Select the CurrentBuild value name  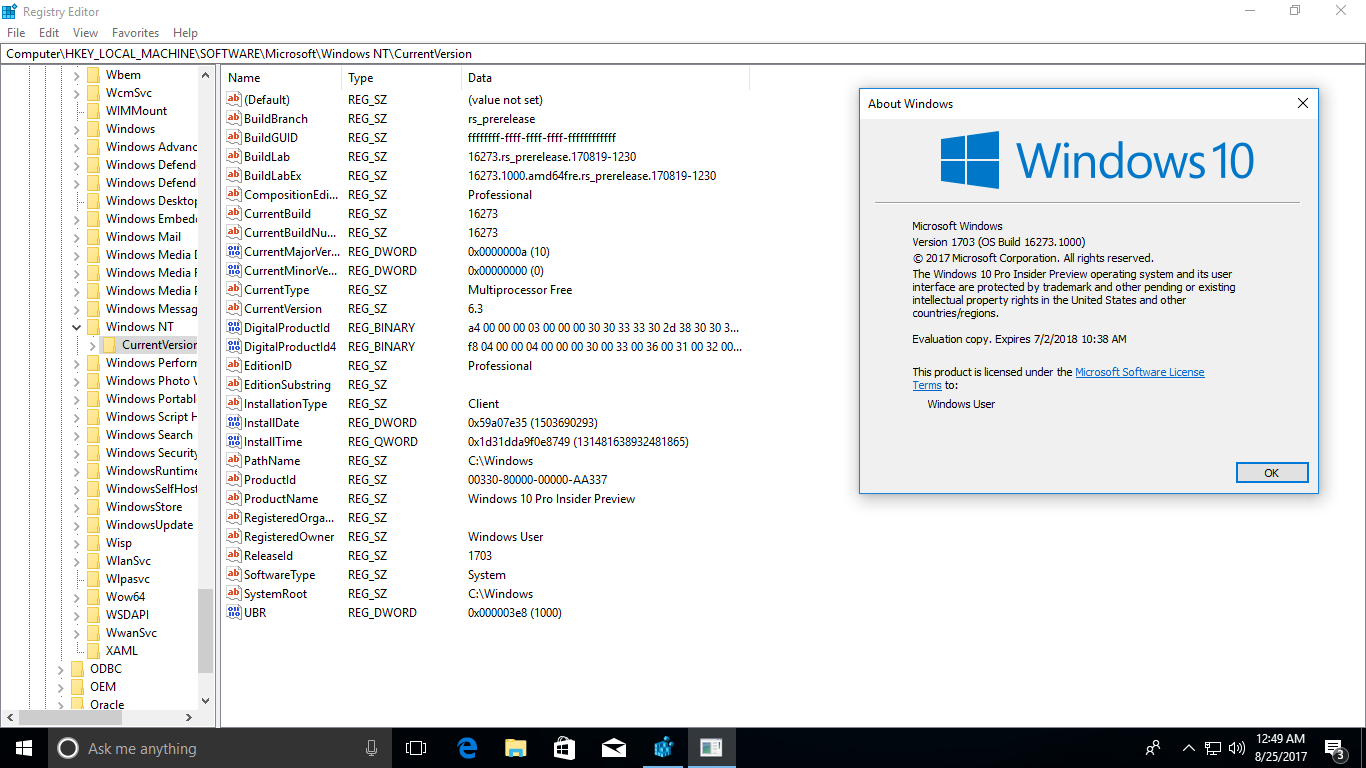(x=277, y=213)
